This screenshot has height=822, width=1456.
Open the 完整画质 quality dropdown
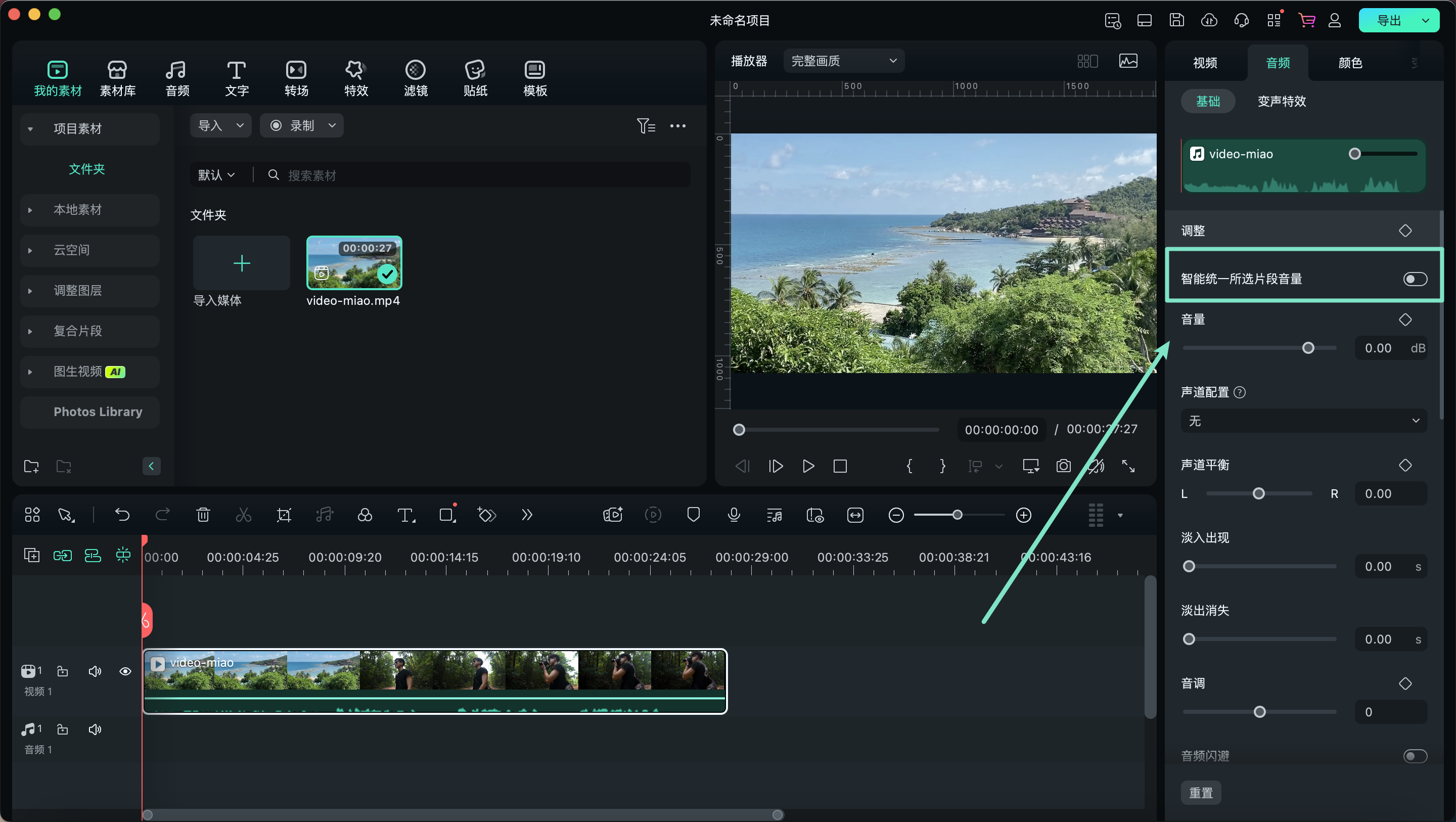843,61
